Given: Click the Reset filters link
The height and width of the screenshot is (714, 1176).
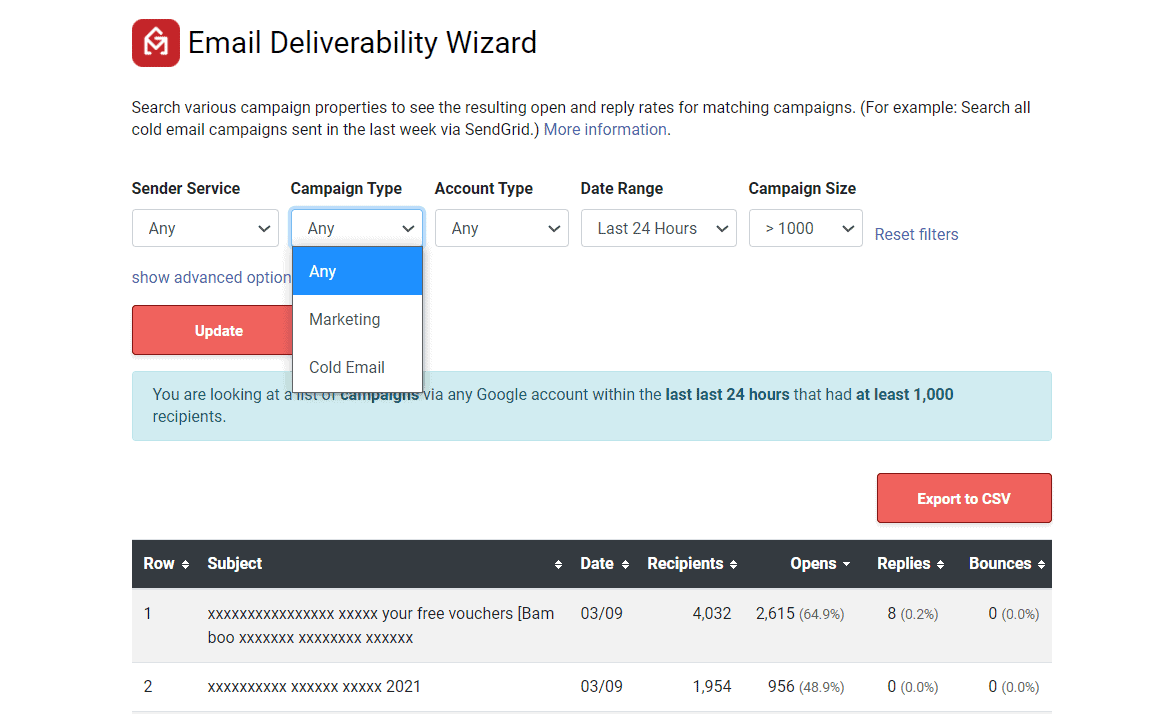Looking at the screenshot, I should click(x=916, y=234).
